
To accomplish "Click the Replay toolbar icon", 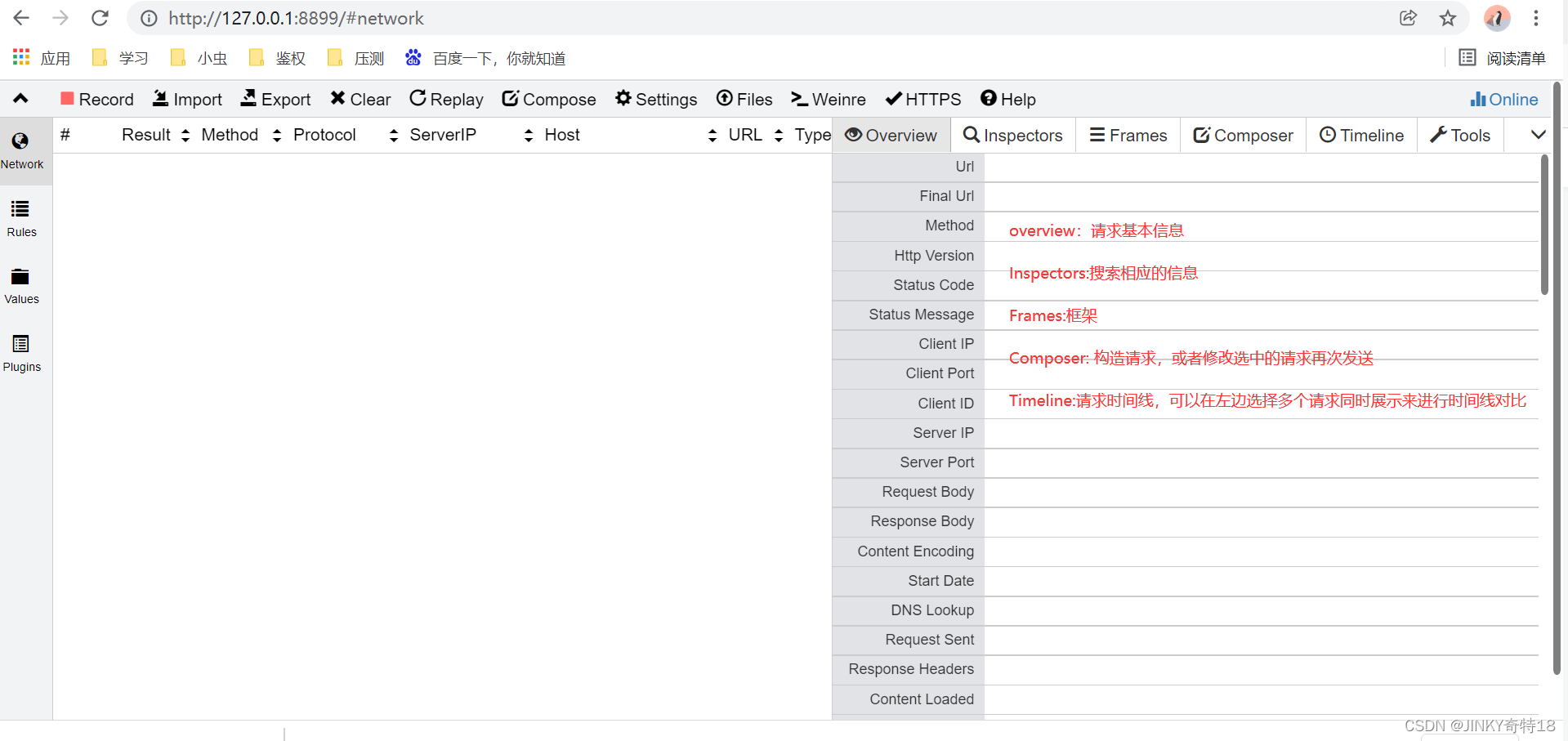I will coord(446,99).
